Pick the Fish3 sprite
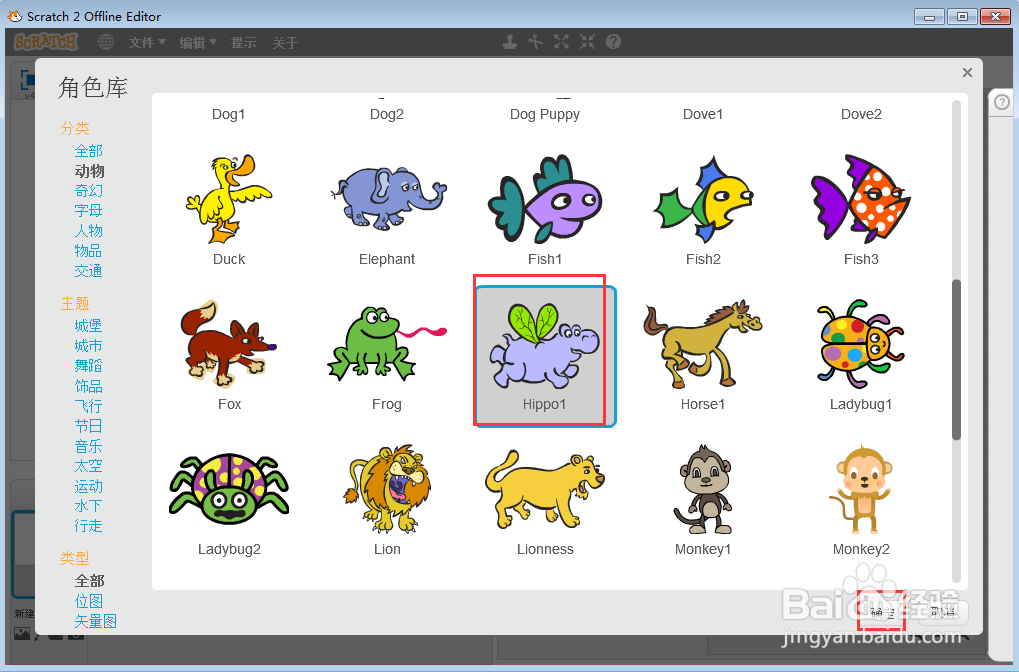Image resolution: width=1019 pixels, height=672 pixels. click(861, 199)
